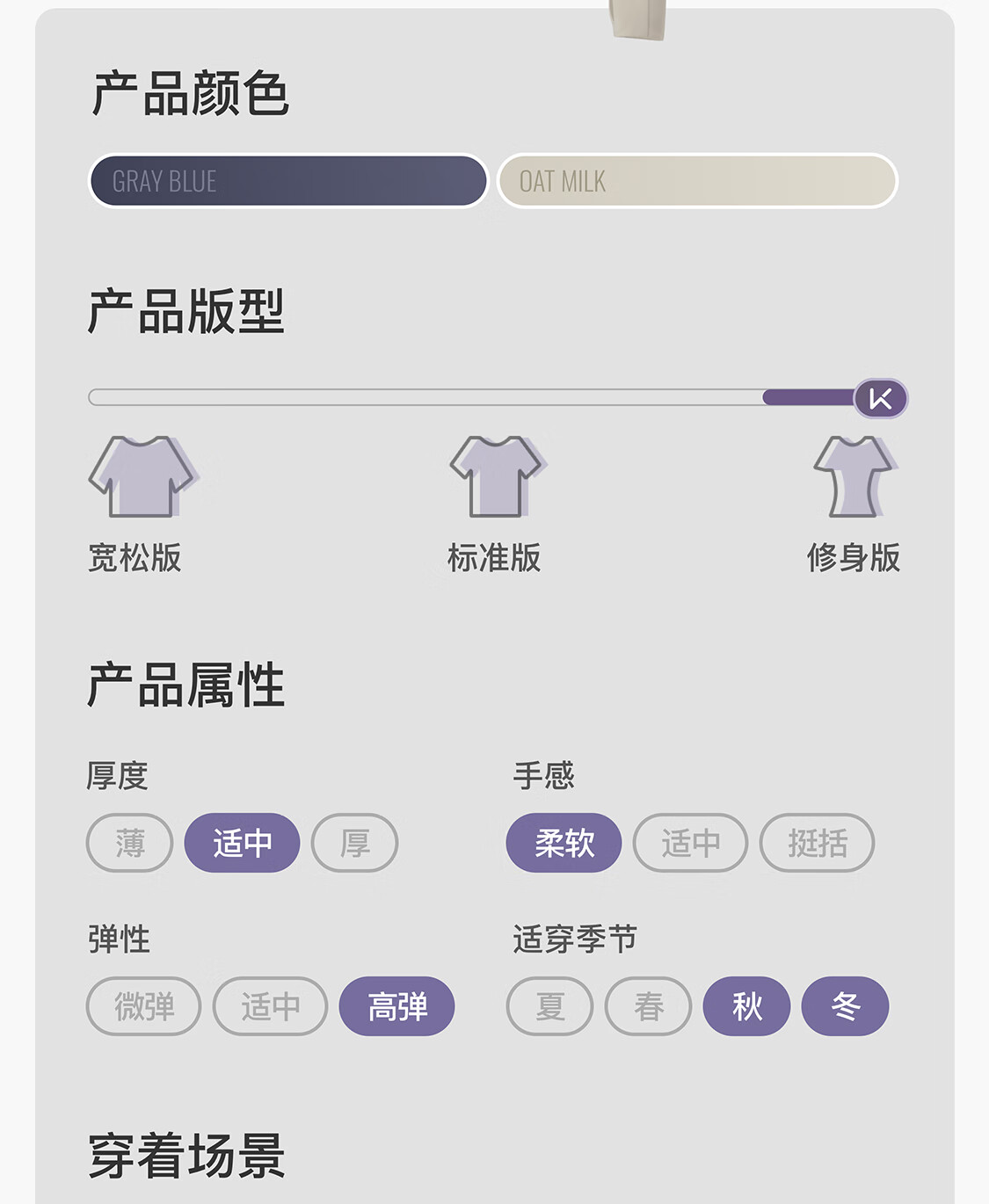Choose the 适中 elasticity pill

point(271,1006)
